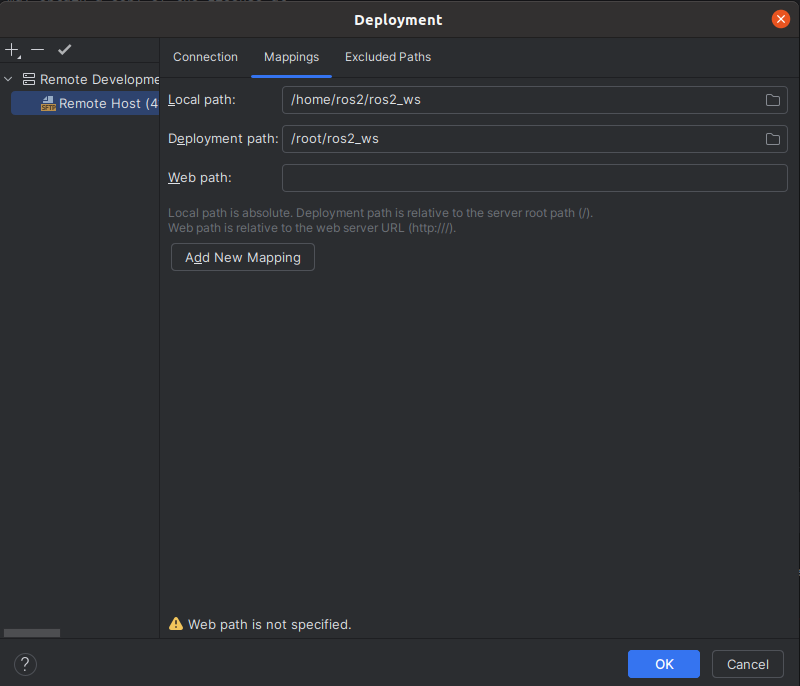Collapse the Remote Development tree group
800x686 pixels.
[x=8, y=79]
